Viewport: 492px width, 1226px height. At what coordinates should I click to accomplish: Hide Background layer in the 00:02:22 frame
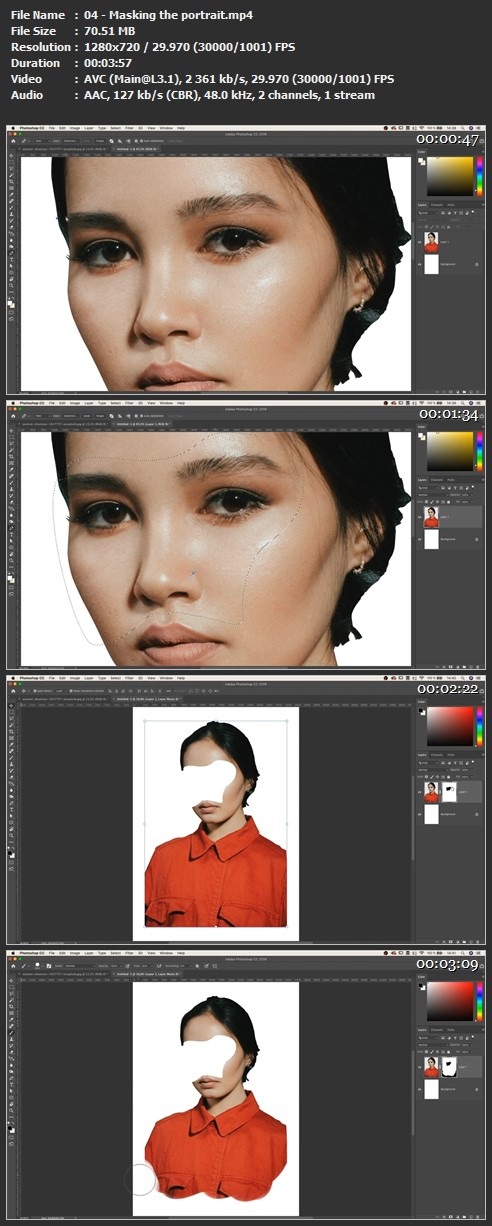pyautogui.click(x=420, y=814)
